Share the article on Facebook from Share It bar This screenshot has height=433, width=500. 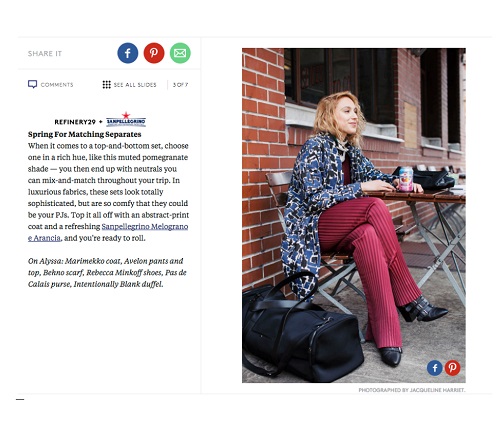click(128, 53)
